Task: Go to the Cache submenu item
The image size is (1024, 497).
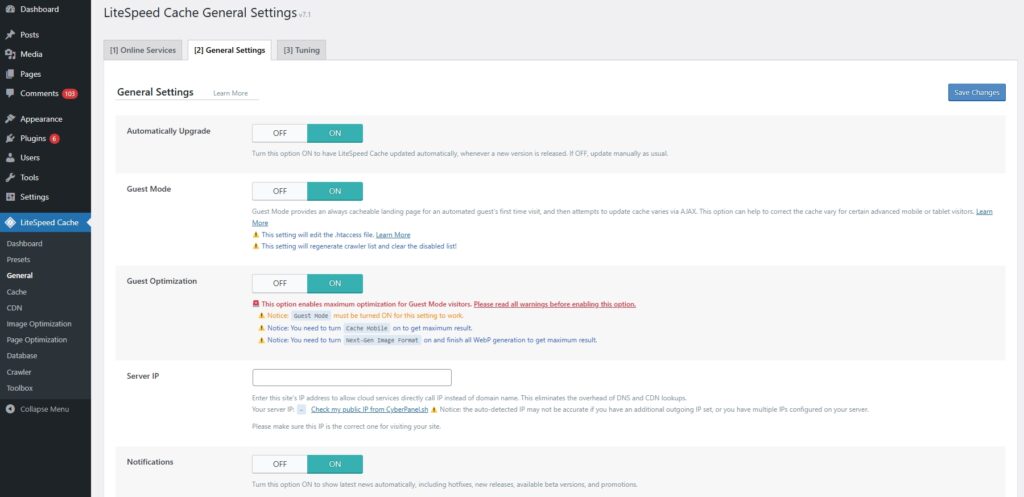Action: pos(16,292)
